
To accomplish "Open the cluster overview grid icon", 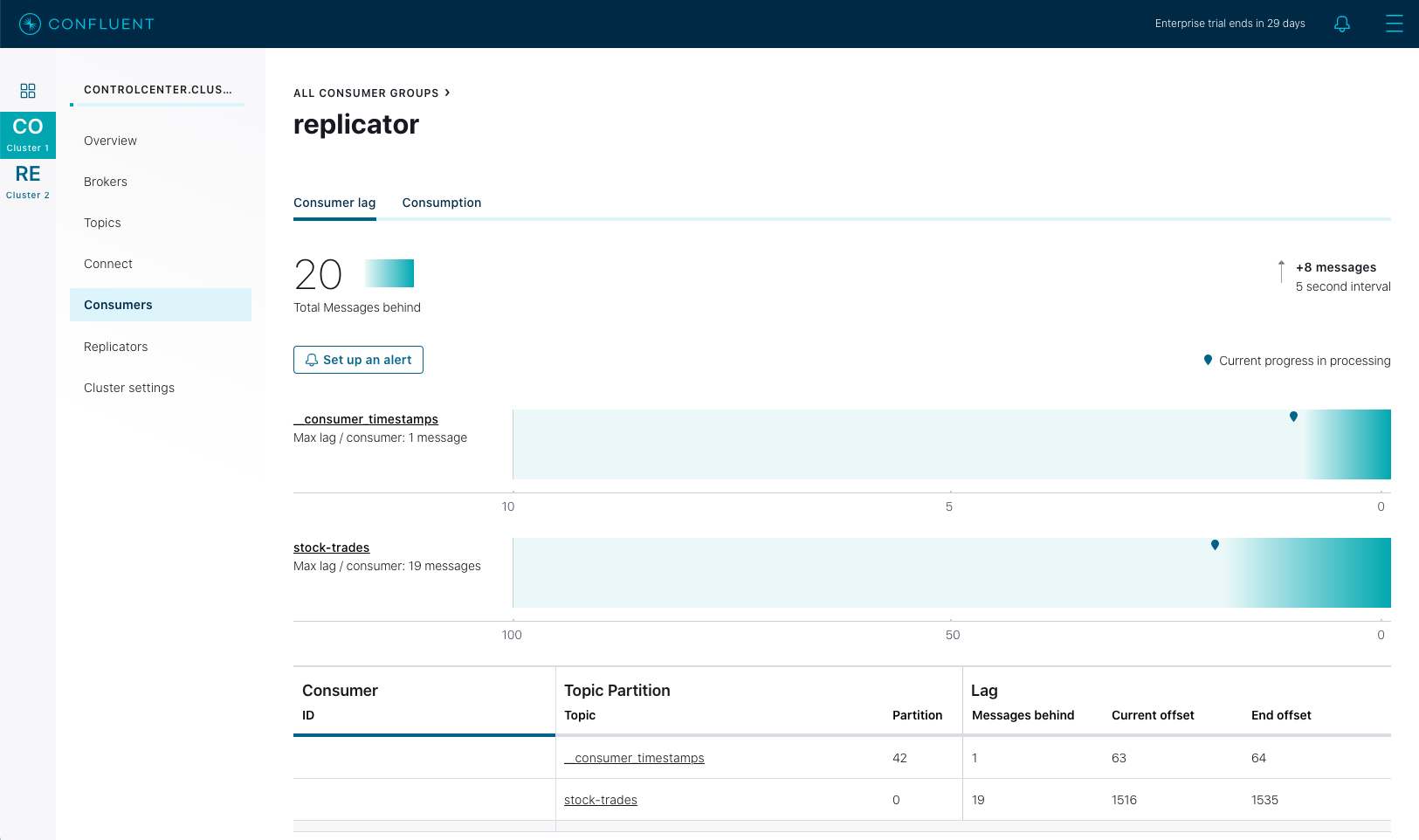I will pos(28,91).
